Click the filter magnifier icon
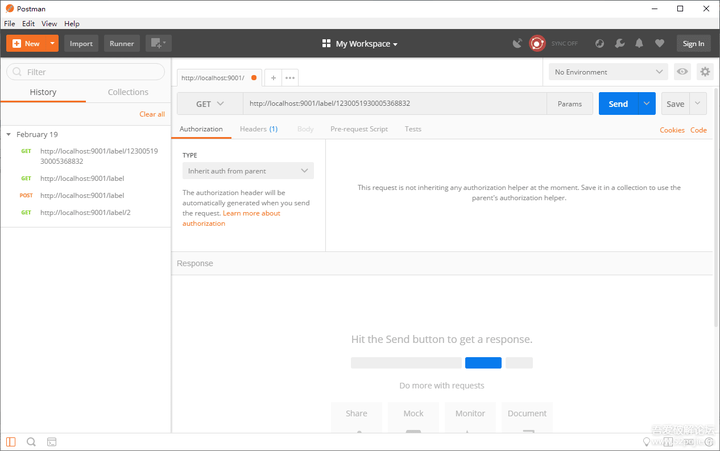Screen dimensions: 720x451 (x=17, y=72)
